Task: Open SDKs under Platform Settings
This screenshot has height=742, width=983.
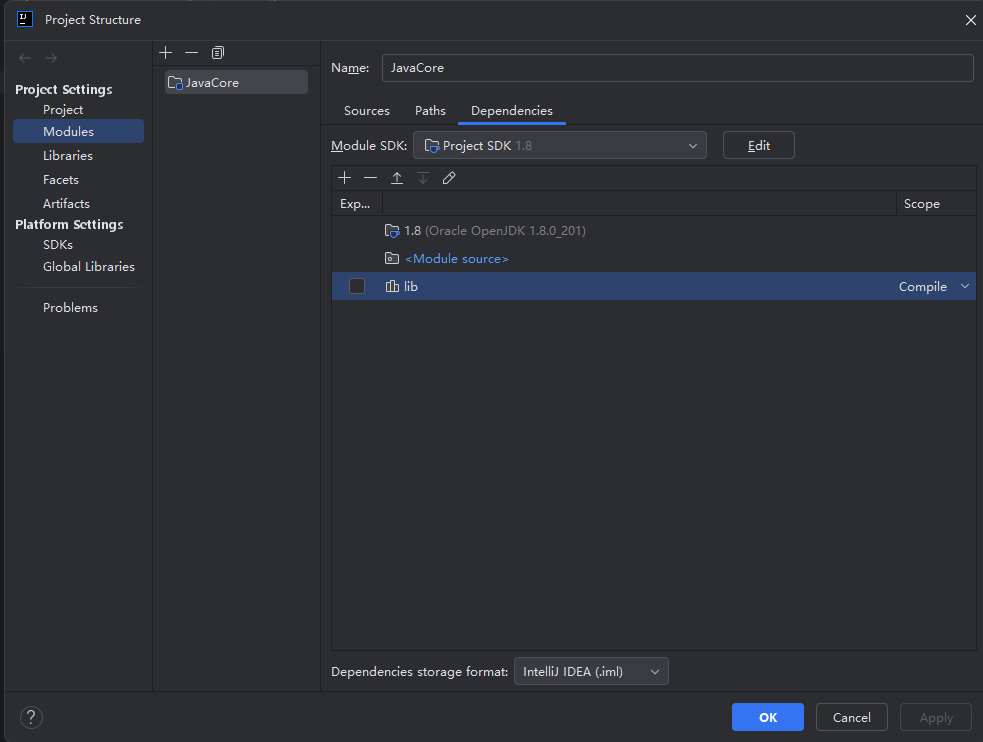Action: pyautogui.click(x=58, y=244)
